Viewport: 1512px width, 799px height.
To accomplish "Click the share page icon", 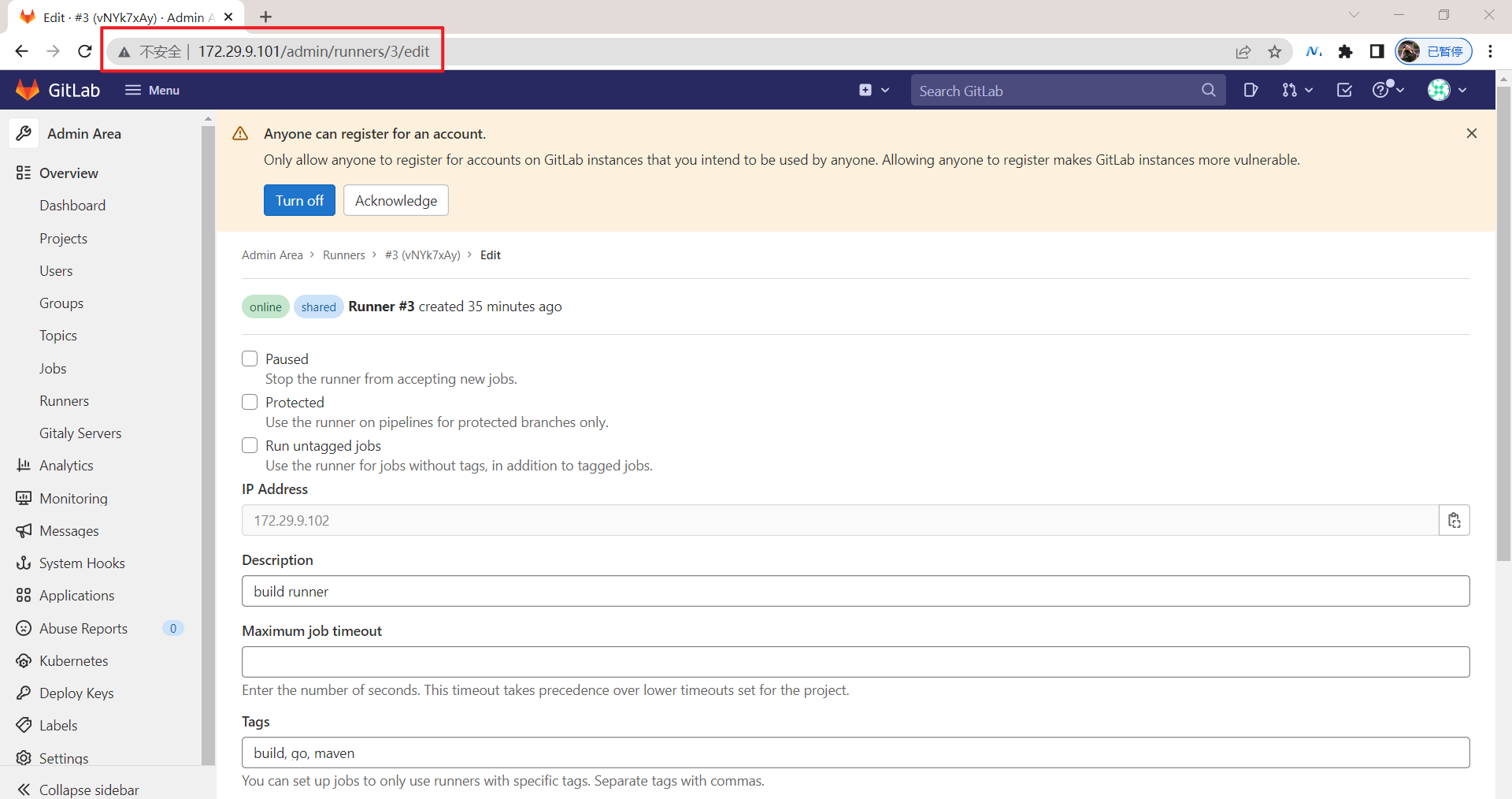I will tap(1243, 52).
